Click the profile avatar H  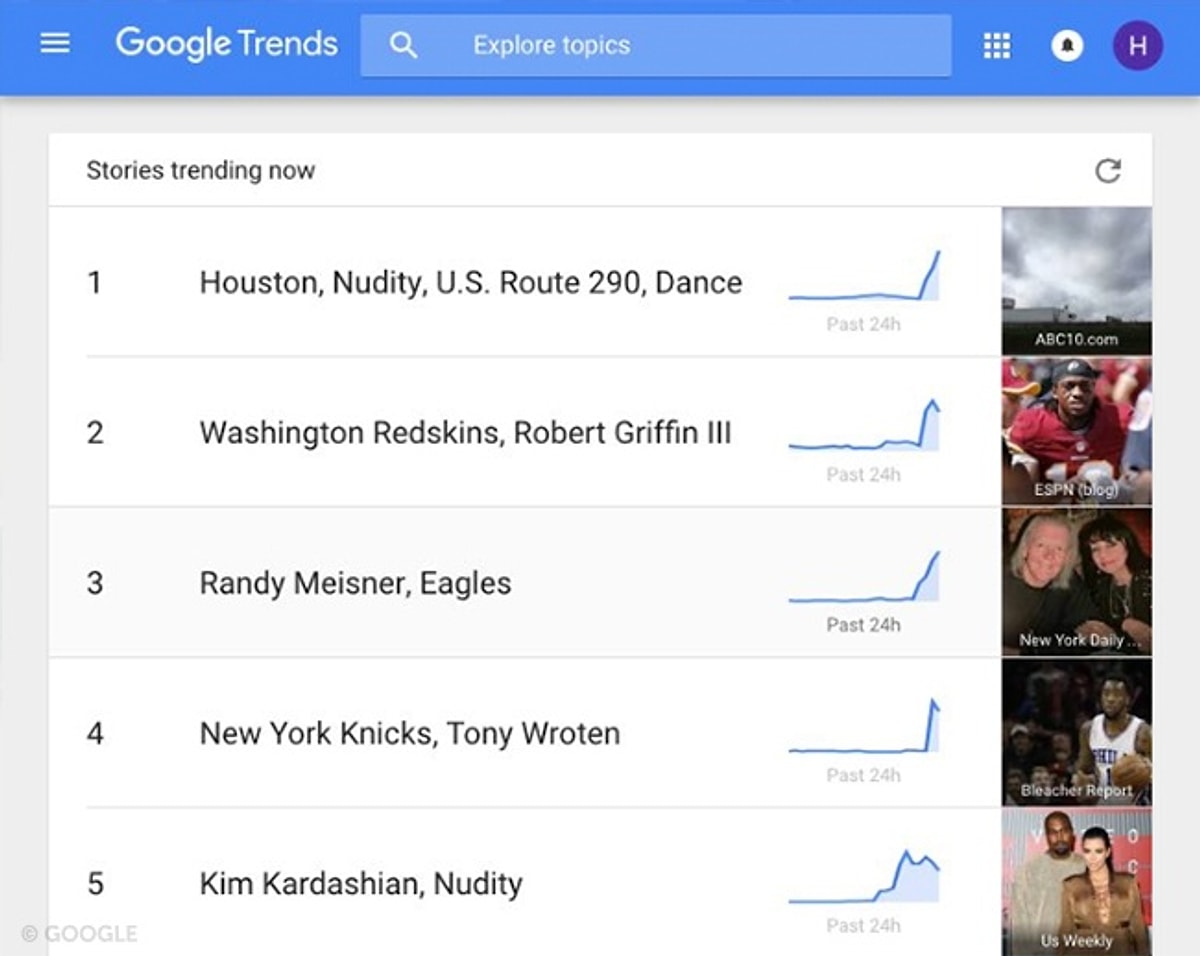[x=1136, y=46]
